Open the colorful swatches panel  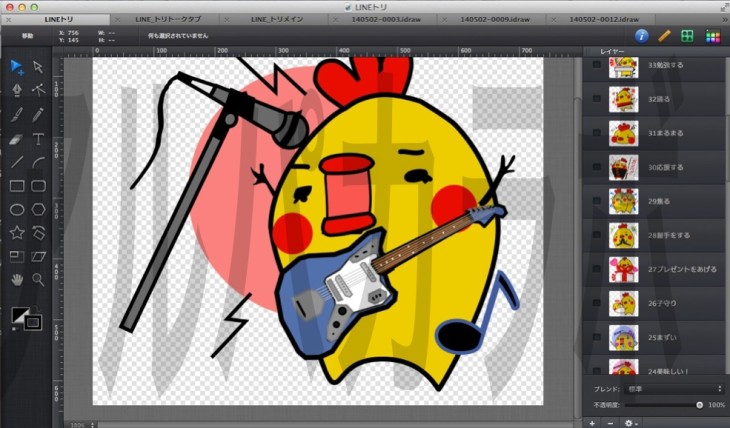712,36
